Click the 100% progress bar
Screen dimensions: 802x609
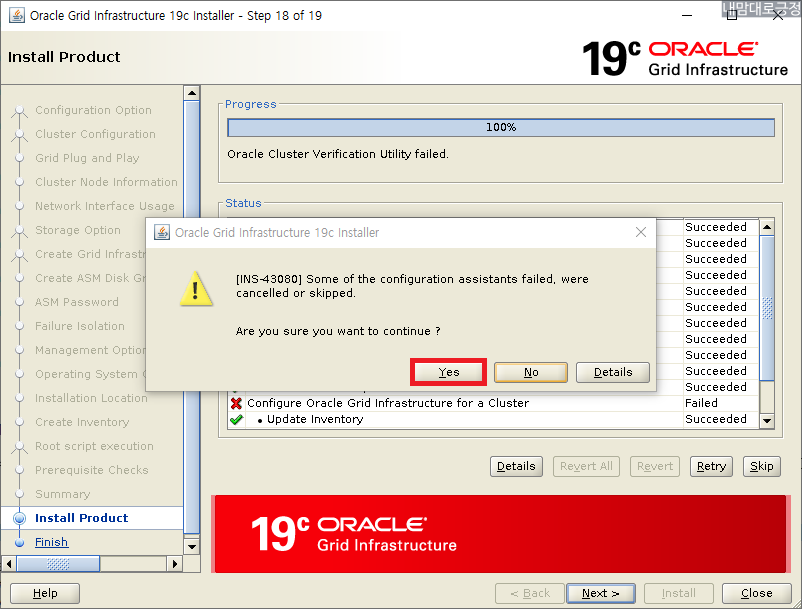pos(501,127)
